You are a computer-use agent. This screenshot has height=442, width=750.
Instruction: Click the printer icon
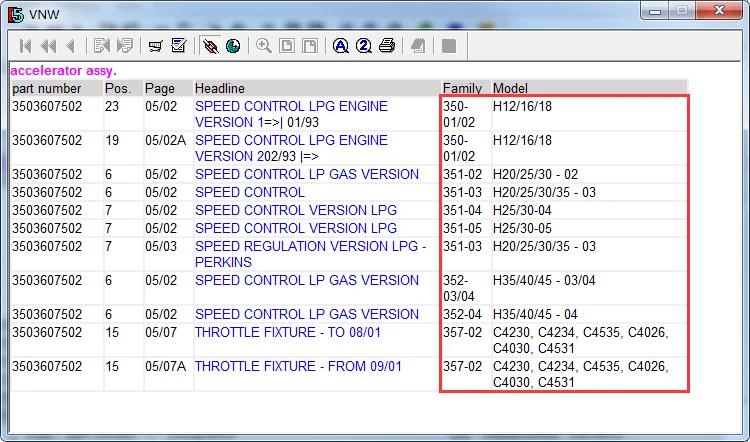point(386,46)
